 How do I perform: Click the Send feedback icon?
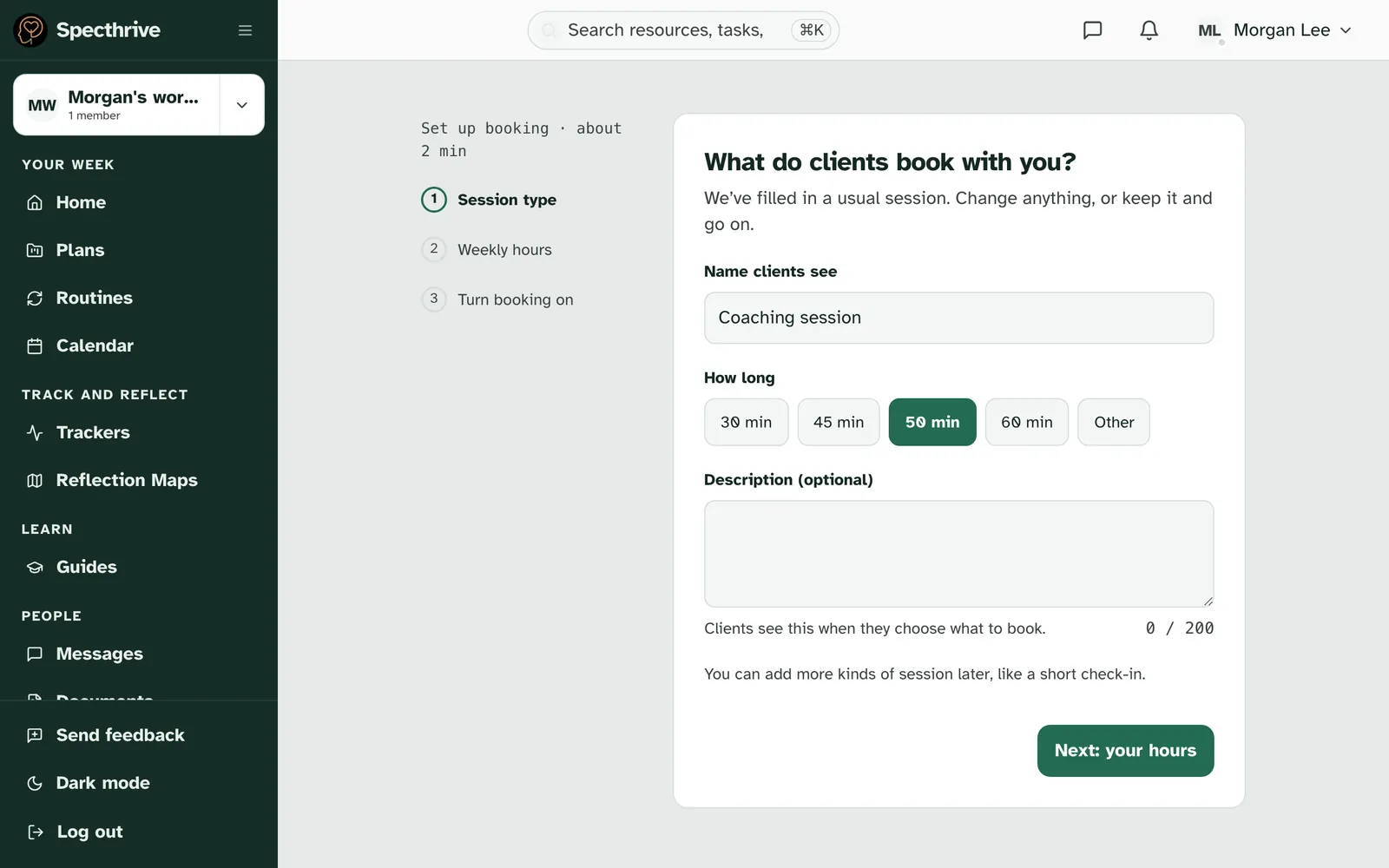(x=35, y=735)
